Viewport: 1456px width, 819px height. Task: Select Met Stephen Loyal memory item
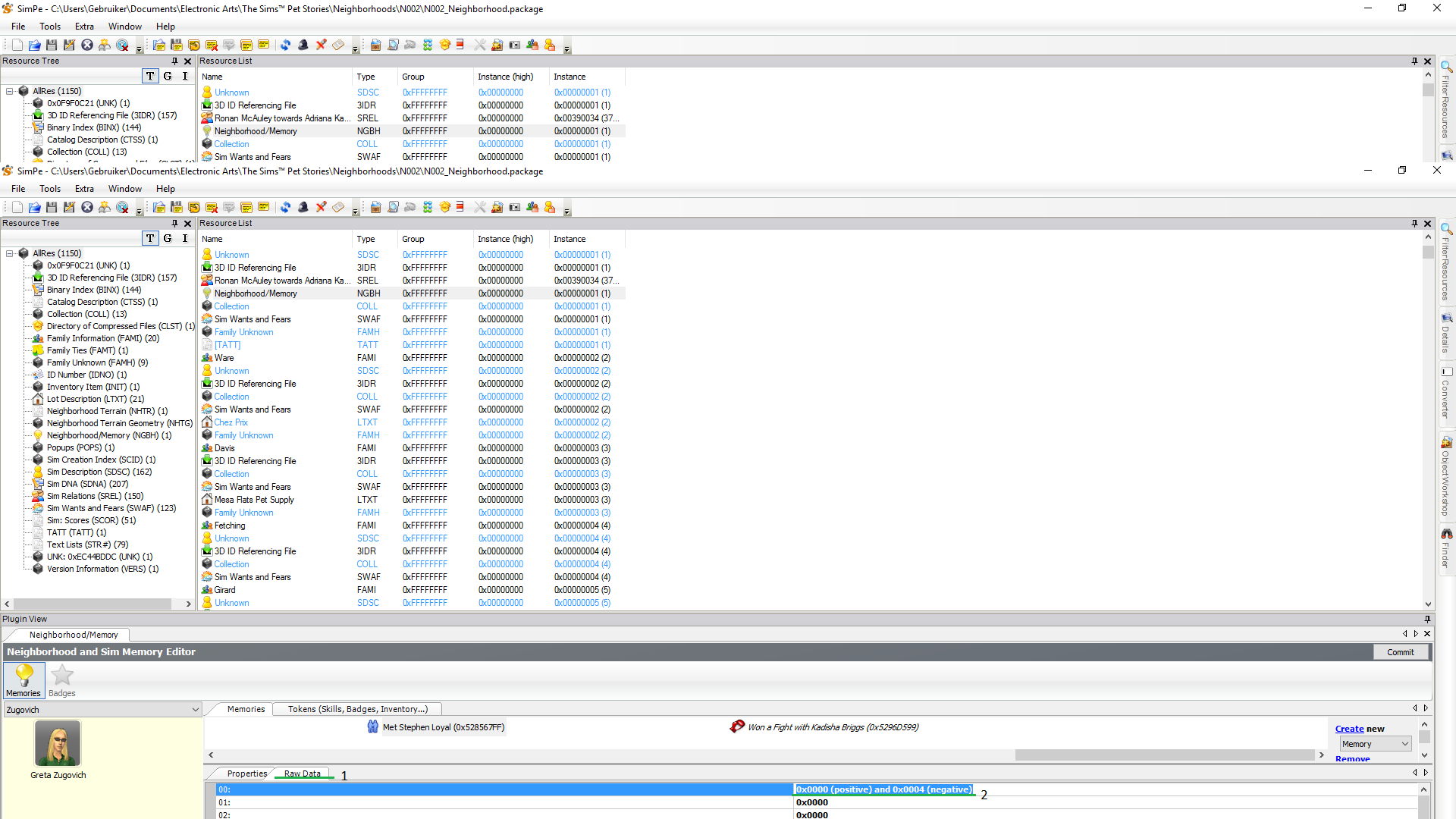point(442,727)
